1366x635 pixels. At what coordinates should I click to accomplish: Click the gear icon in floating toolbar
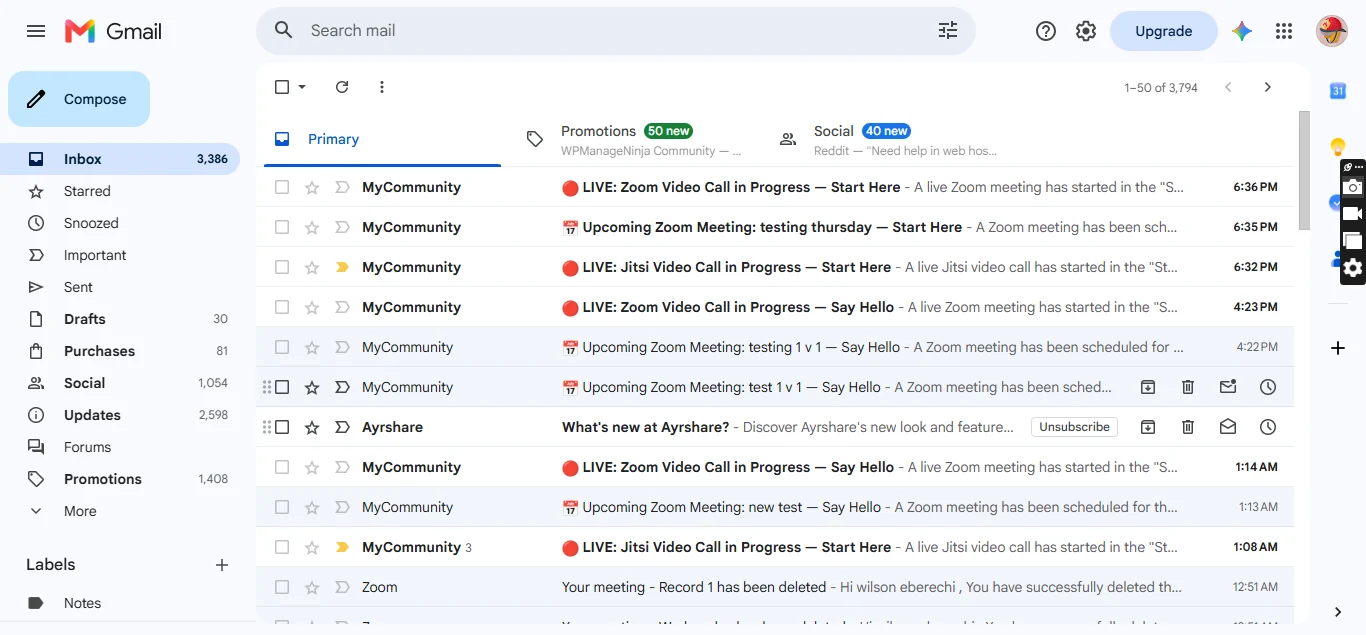point(1353,268)
